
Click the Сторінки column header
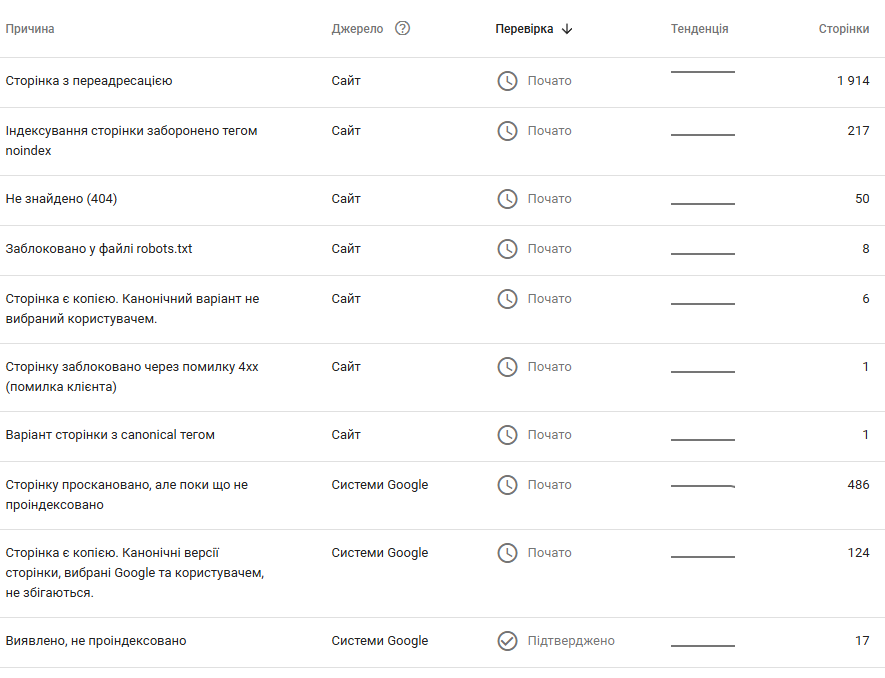[x=843, y=29]
